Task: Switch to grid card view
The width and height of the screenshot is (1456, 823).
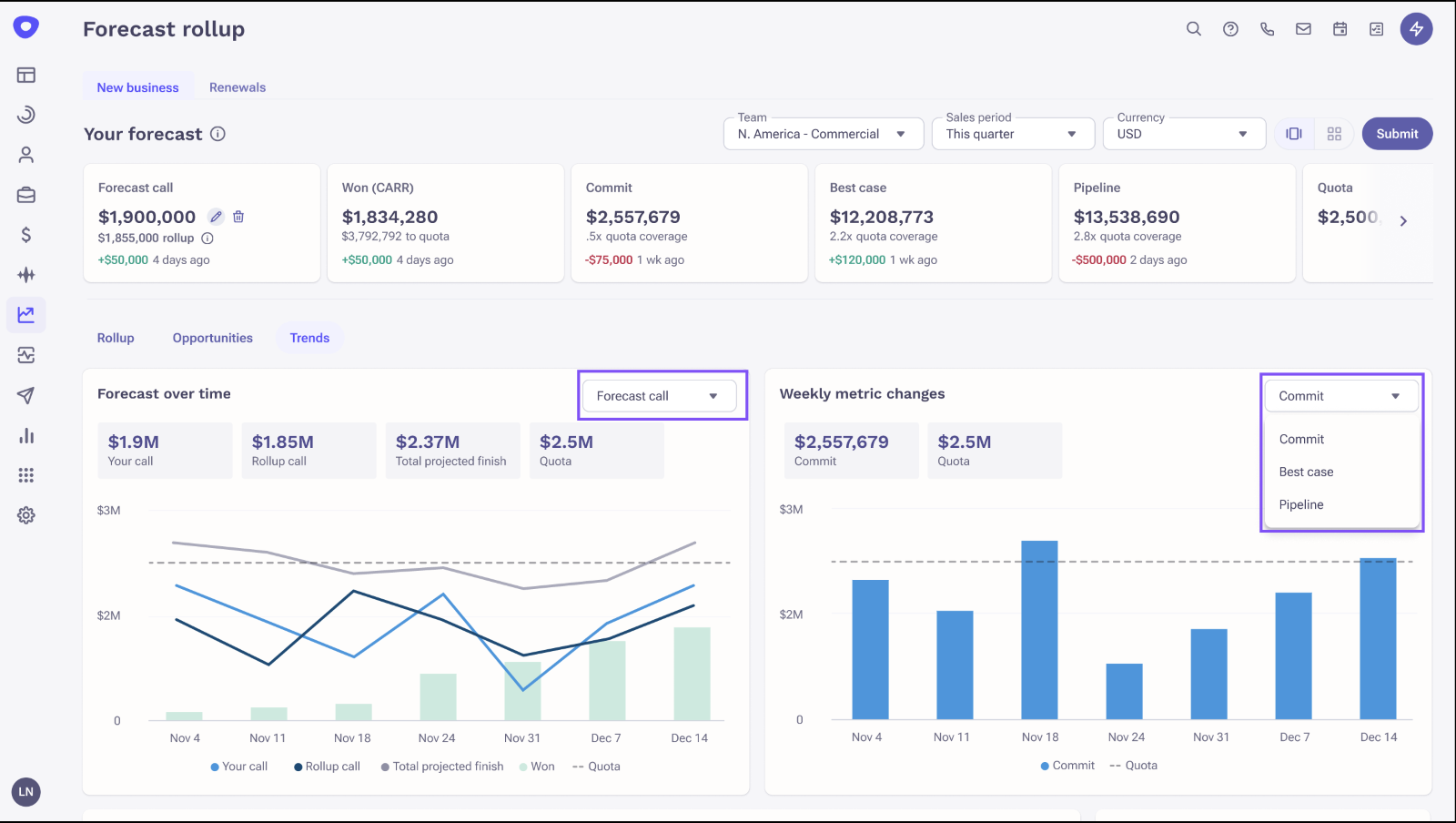Action: [x=1334, y=134]
